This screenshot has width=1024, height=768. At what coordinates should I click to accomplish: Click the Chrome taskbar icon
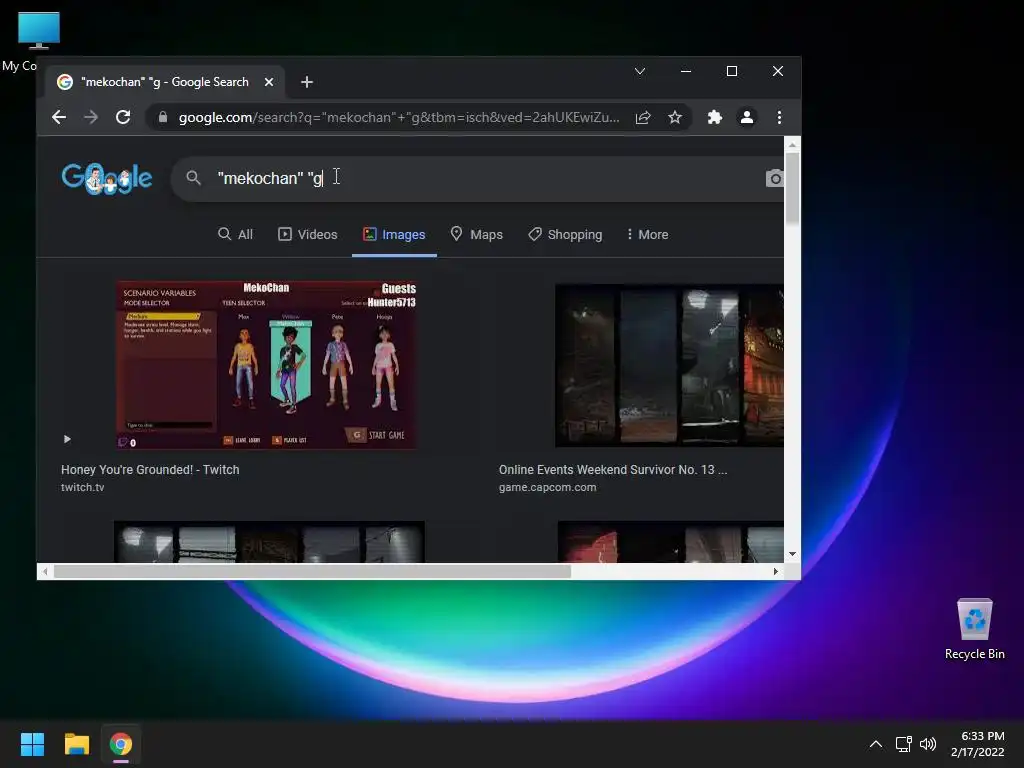coord(121,744)
